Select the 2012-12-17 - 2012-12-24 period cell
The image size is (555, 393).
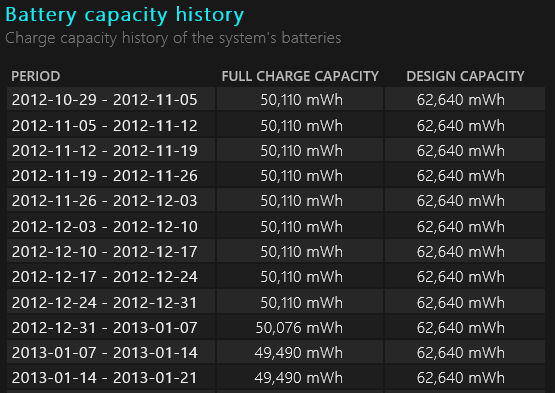click(x=111, y=277)
